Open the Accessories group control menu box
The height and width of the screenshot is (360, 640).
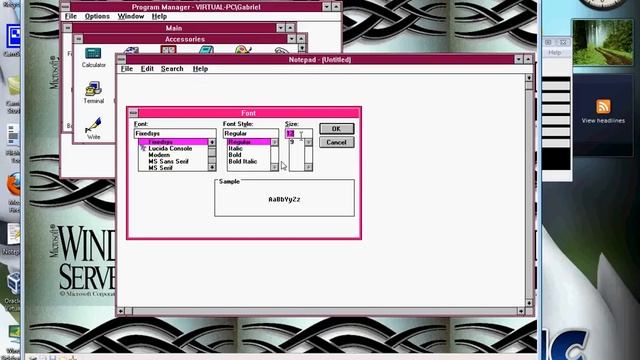click(x=78, y=39)
